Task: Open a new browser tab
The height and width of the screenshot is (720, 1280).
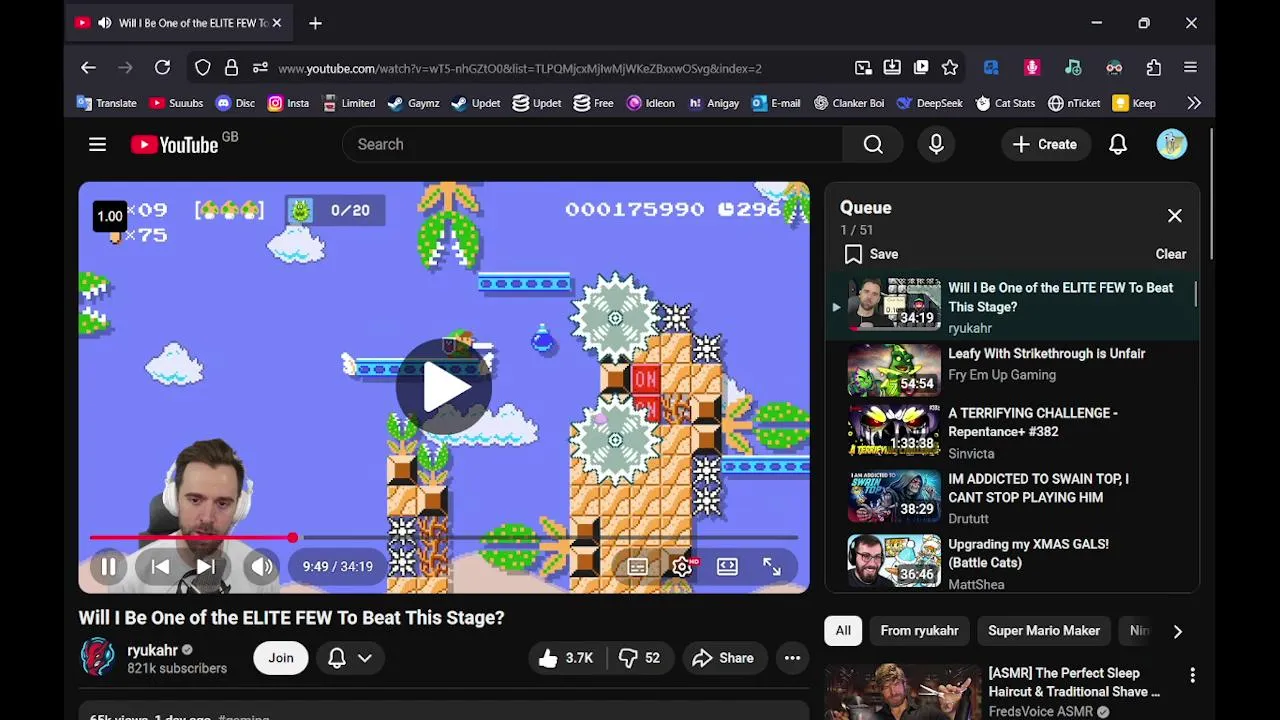Action: 315,23
